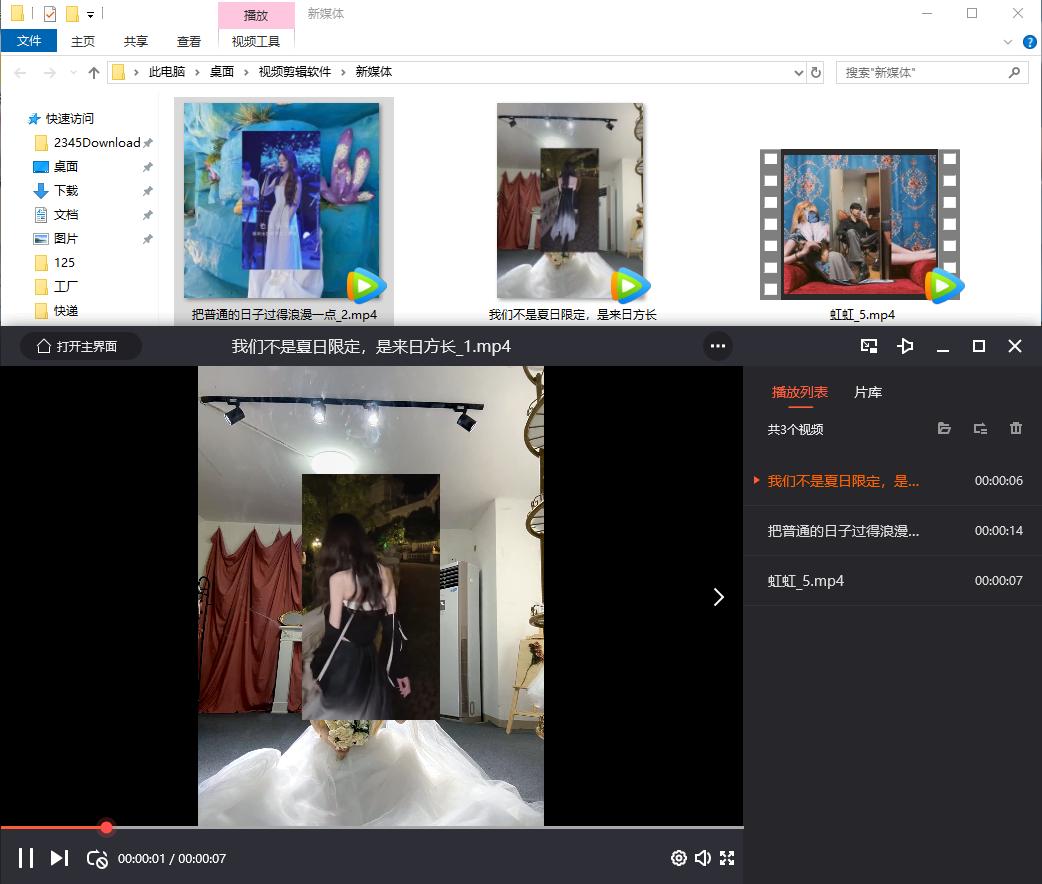1042x884 pixels.
Task: Toggle the loop playback mode
Action: (96, 858)
